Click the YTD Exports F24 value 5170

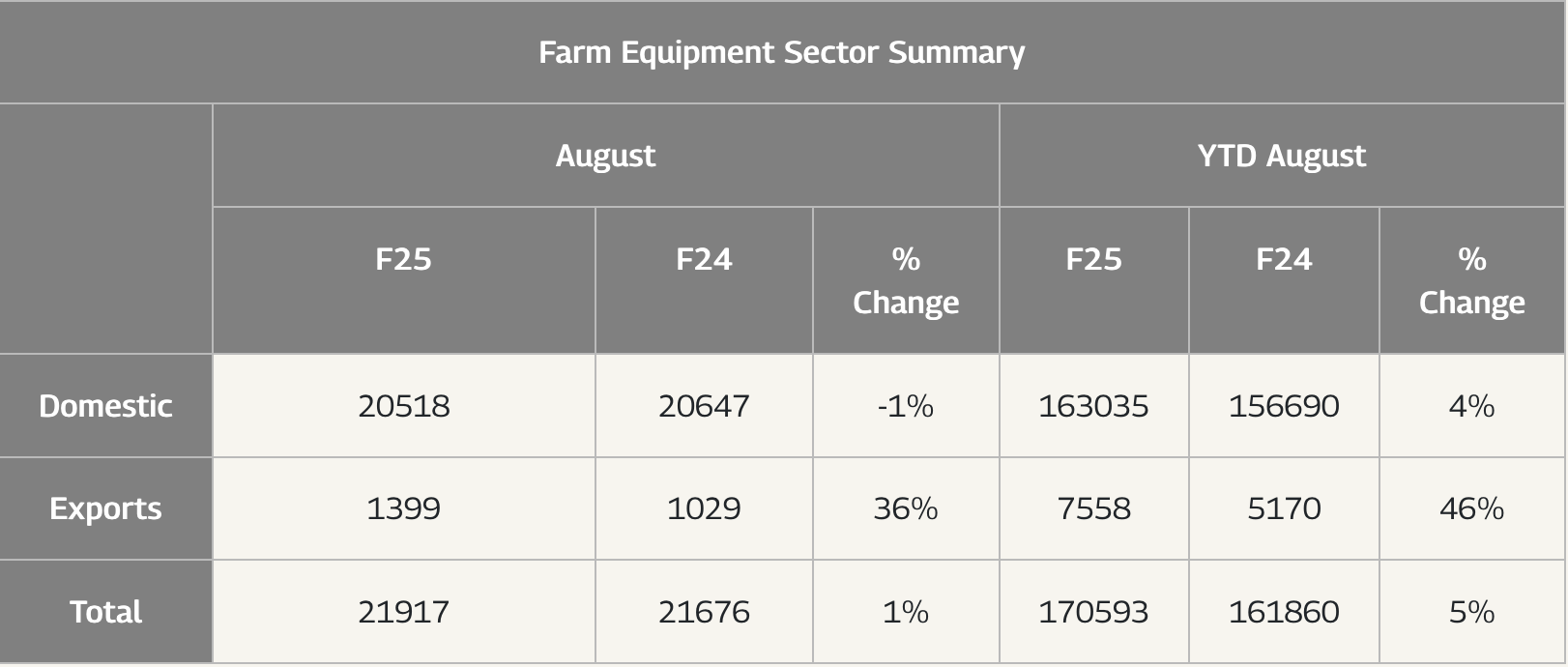click(x=1283, y=508)
